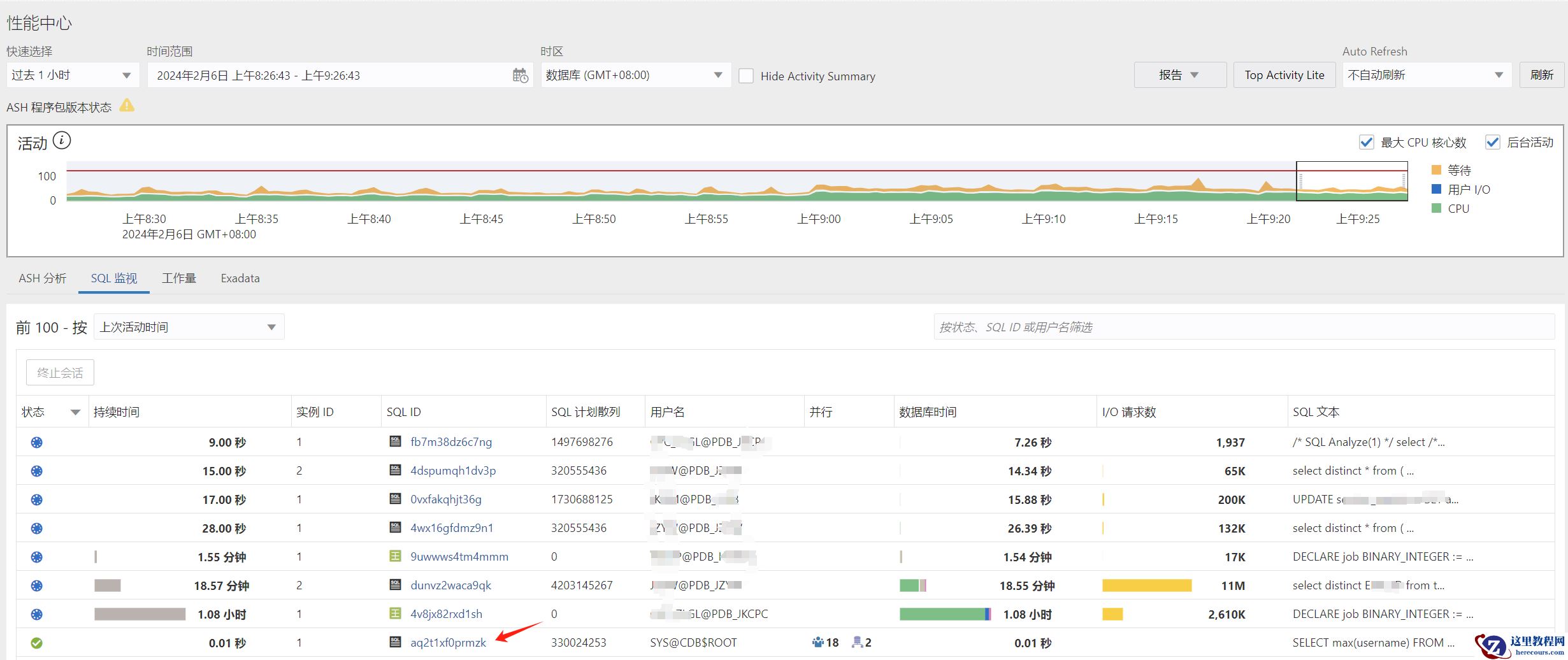
Task: Enable the Hide Activity Summary checkbox
Action: coord(746,76)
